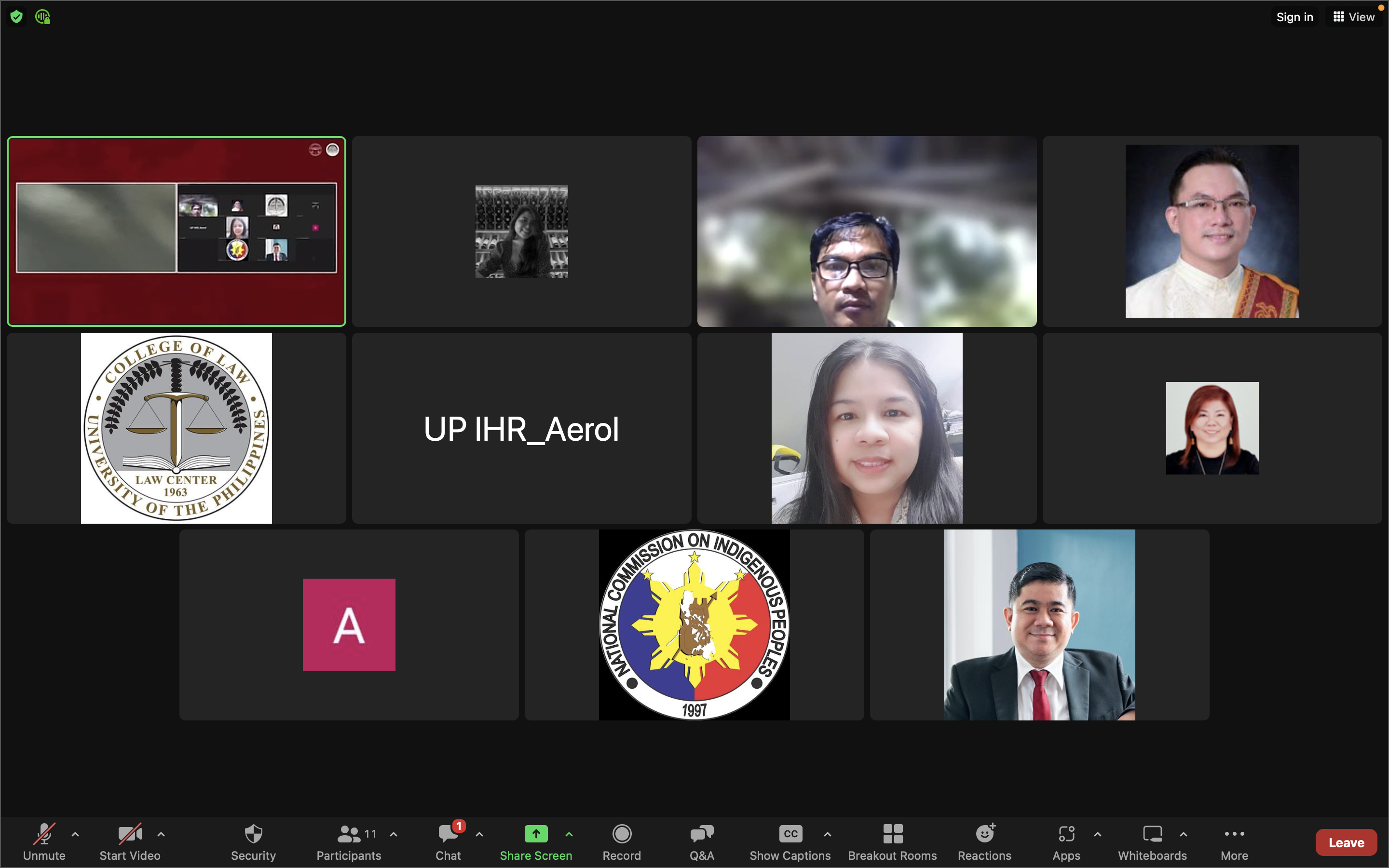Screen dimensions: 1389x868
Task: Click the green encryption shield icon
Action: click(17, 17)
